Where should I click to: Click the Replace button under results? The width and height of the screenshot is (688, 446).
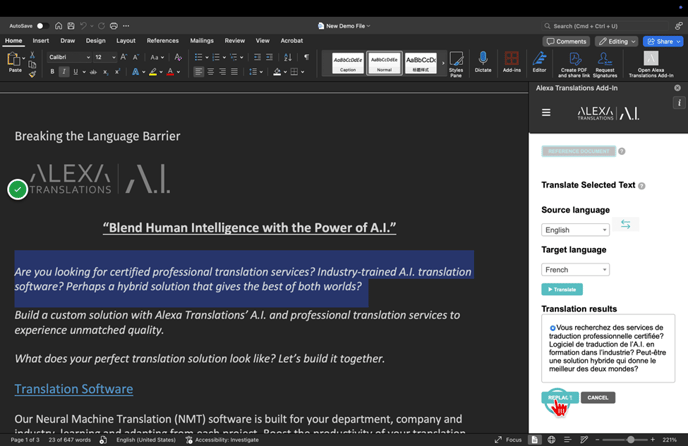coord(560,397)
